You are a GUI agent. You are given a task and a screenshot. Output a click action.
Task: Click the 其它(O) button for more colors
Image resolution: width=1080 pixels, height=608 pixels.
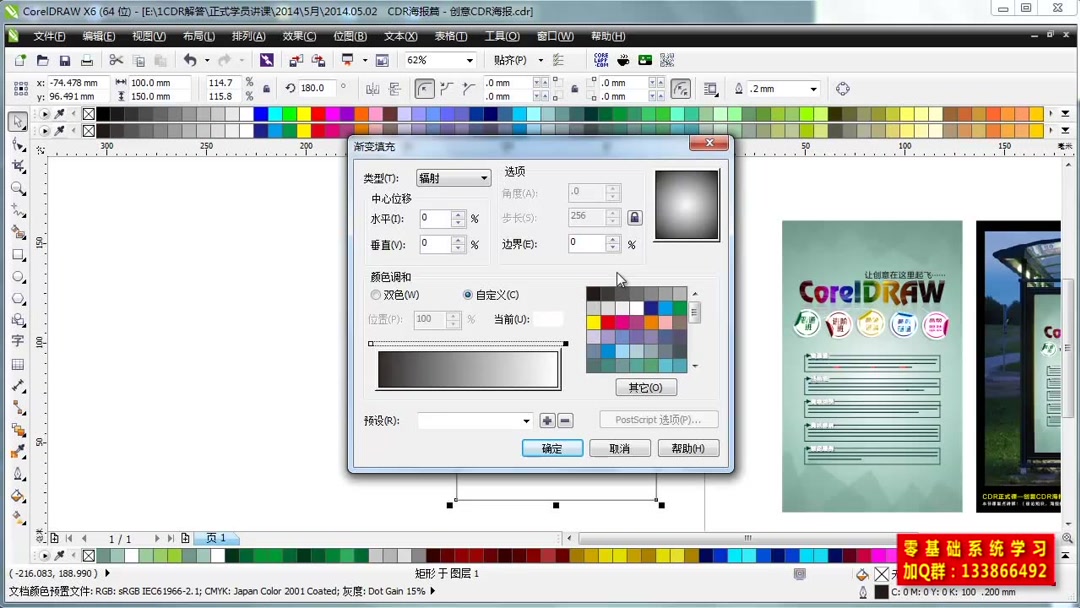click(x=646, y=387)
